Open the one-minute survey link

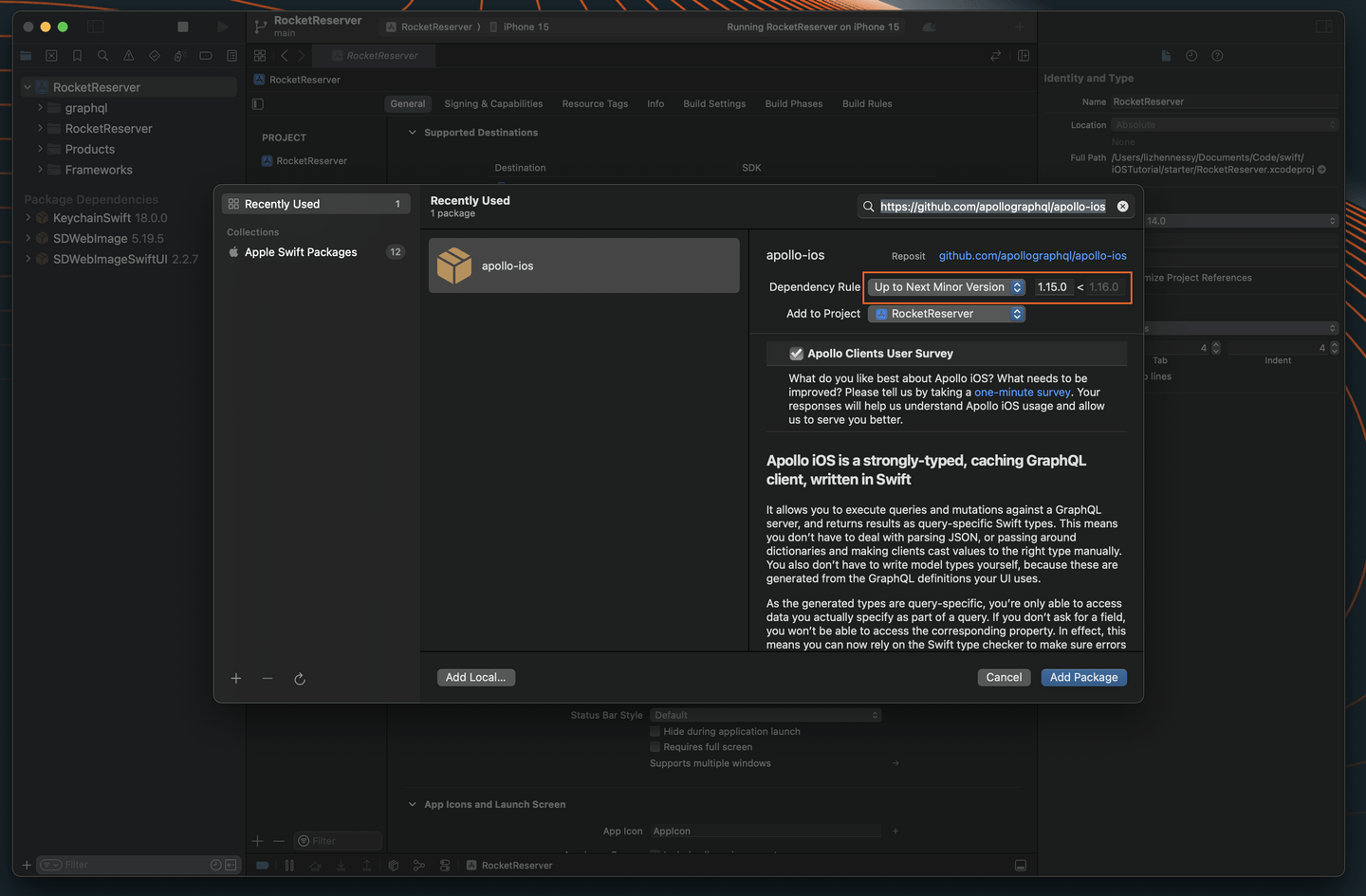tap(1022, 393)
